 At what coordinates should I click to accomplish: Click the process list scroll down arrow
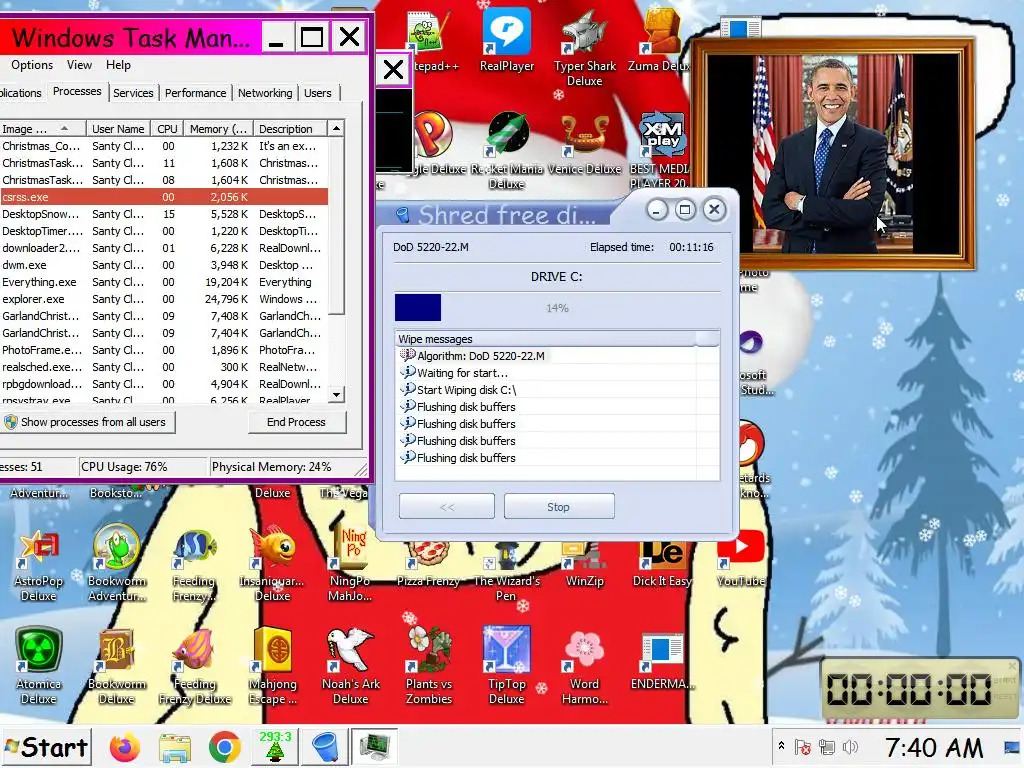[336, 394]
